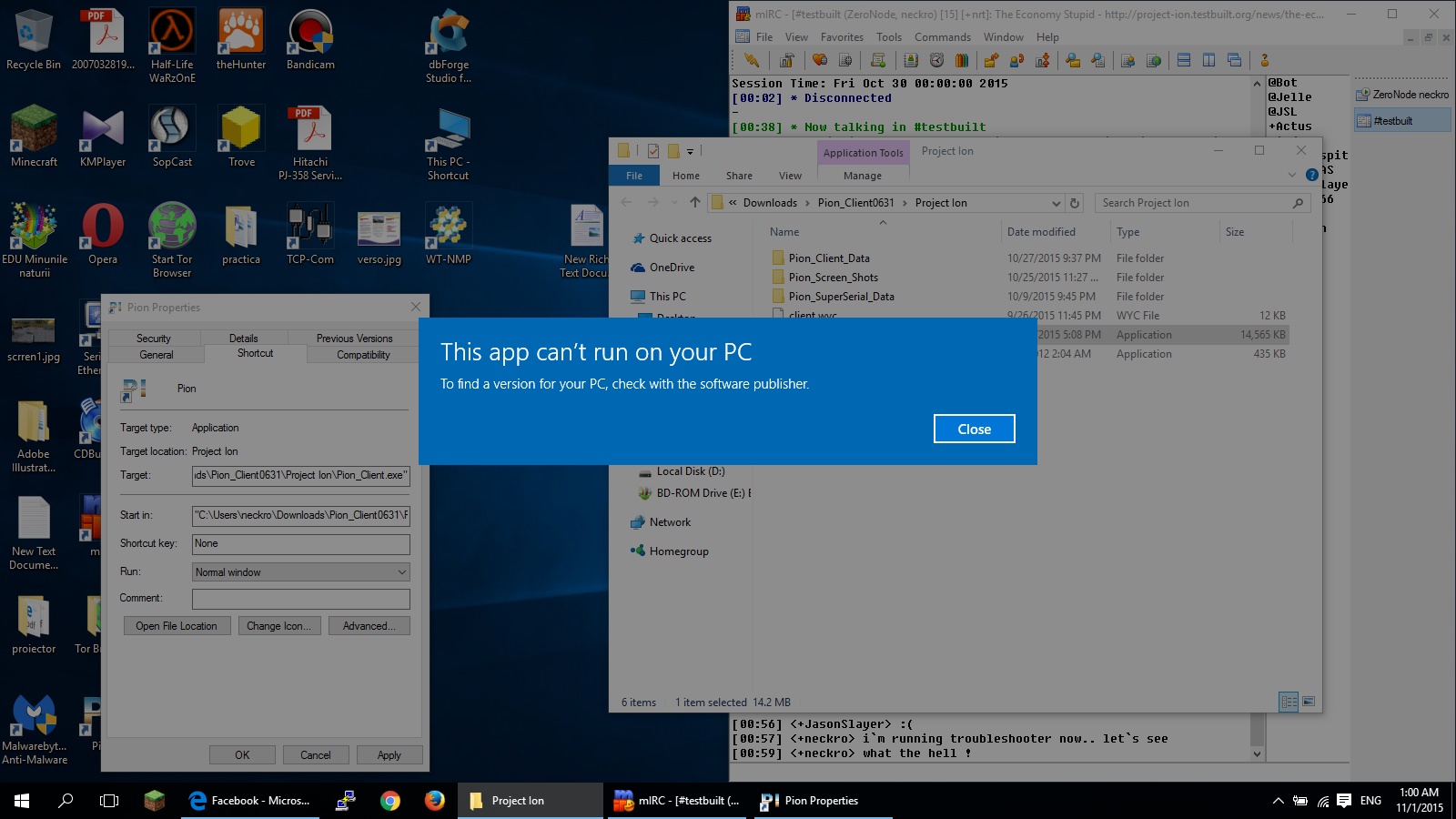This screenshot has height=819, width=1456.
Task: Open mIRC Address Book icon
Action: click(x=911, y=60)
